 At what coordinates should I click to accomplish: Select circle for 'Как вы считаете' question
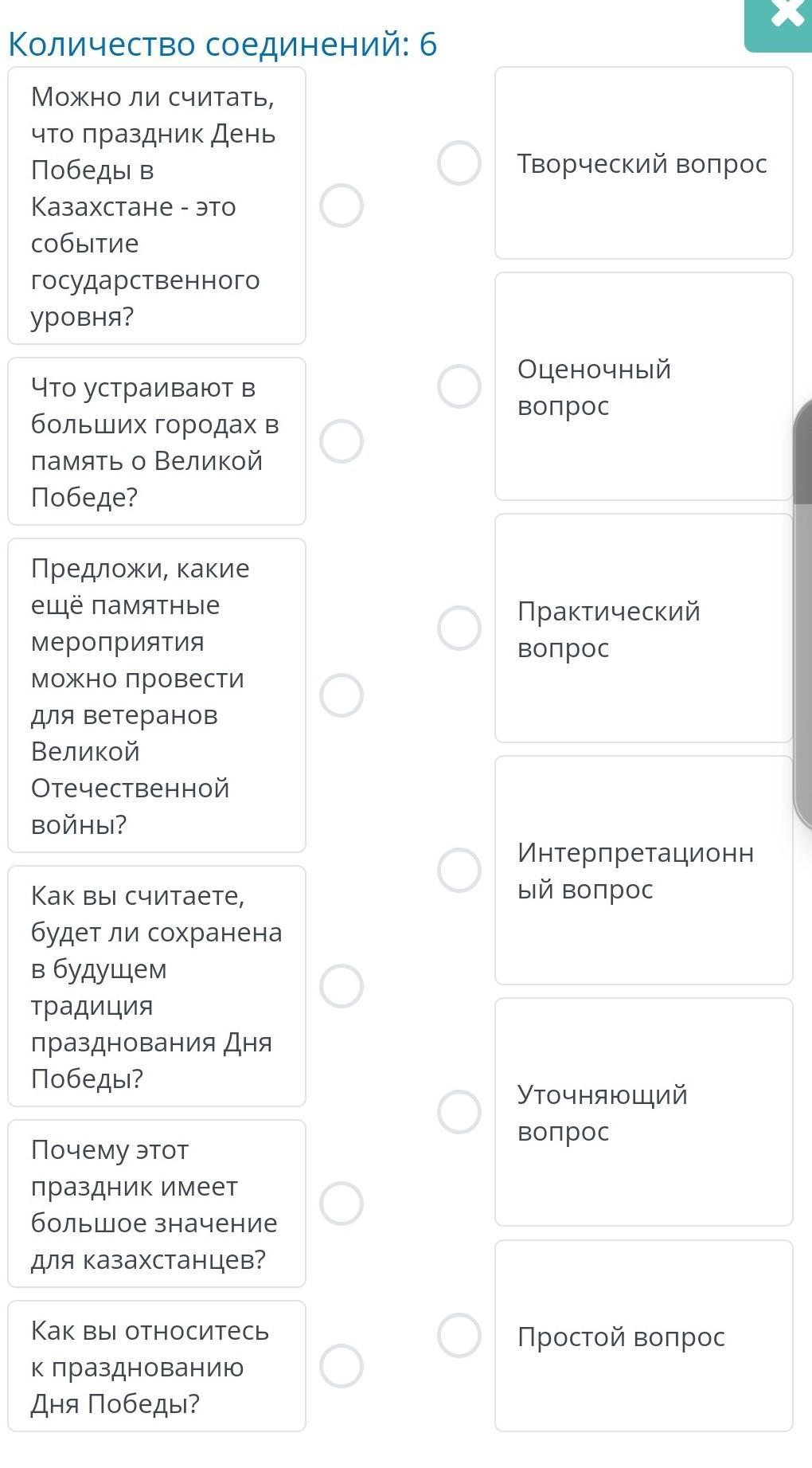click(x=342, y=986)
